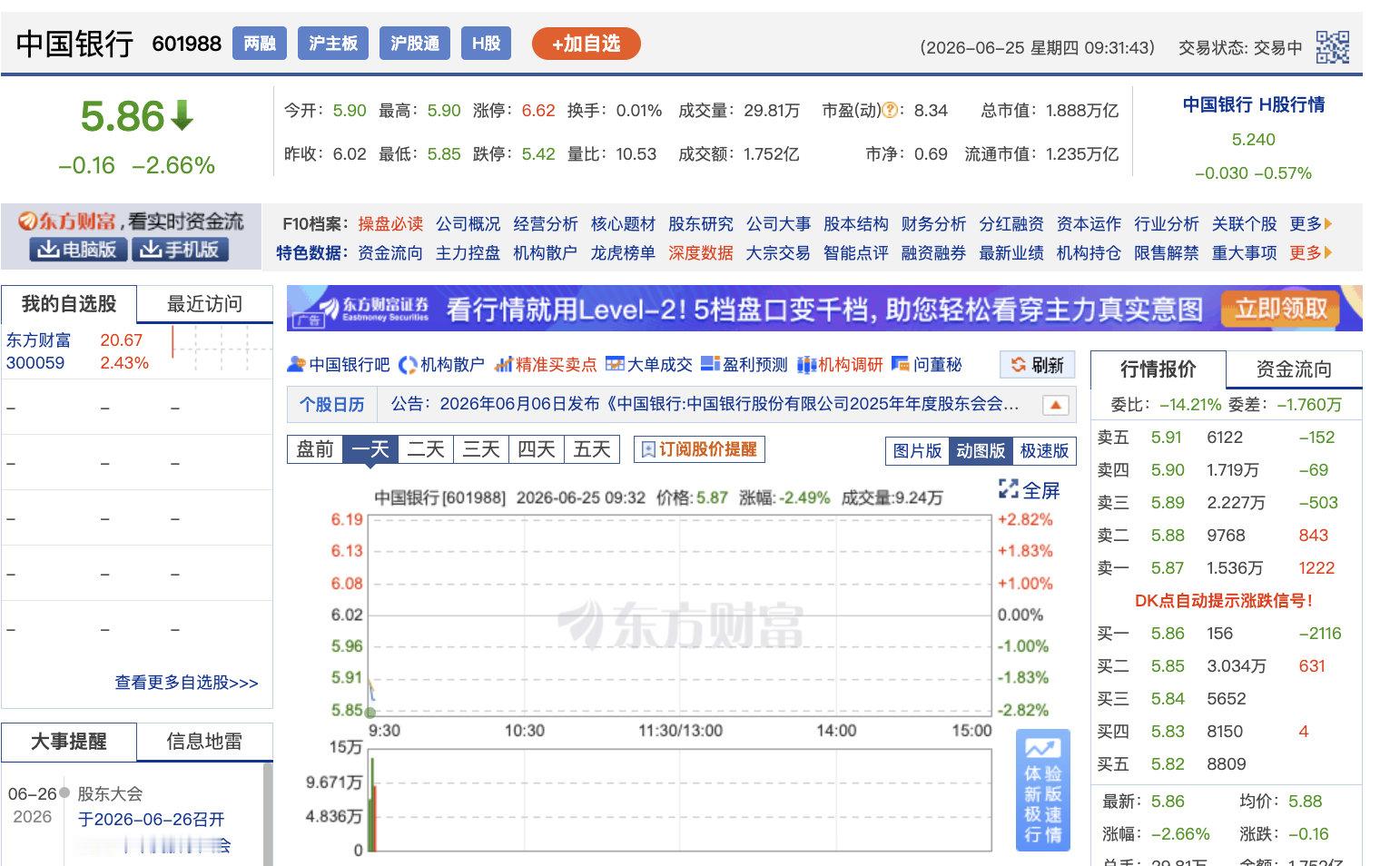Select the 二天 chart period

(x=426, y=449)
